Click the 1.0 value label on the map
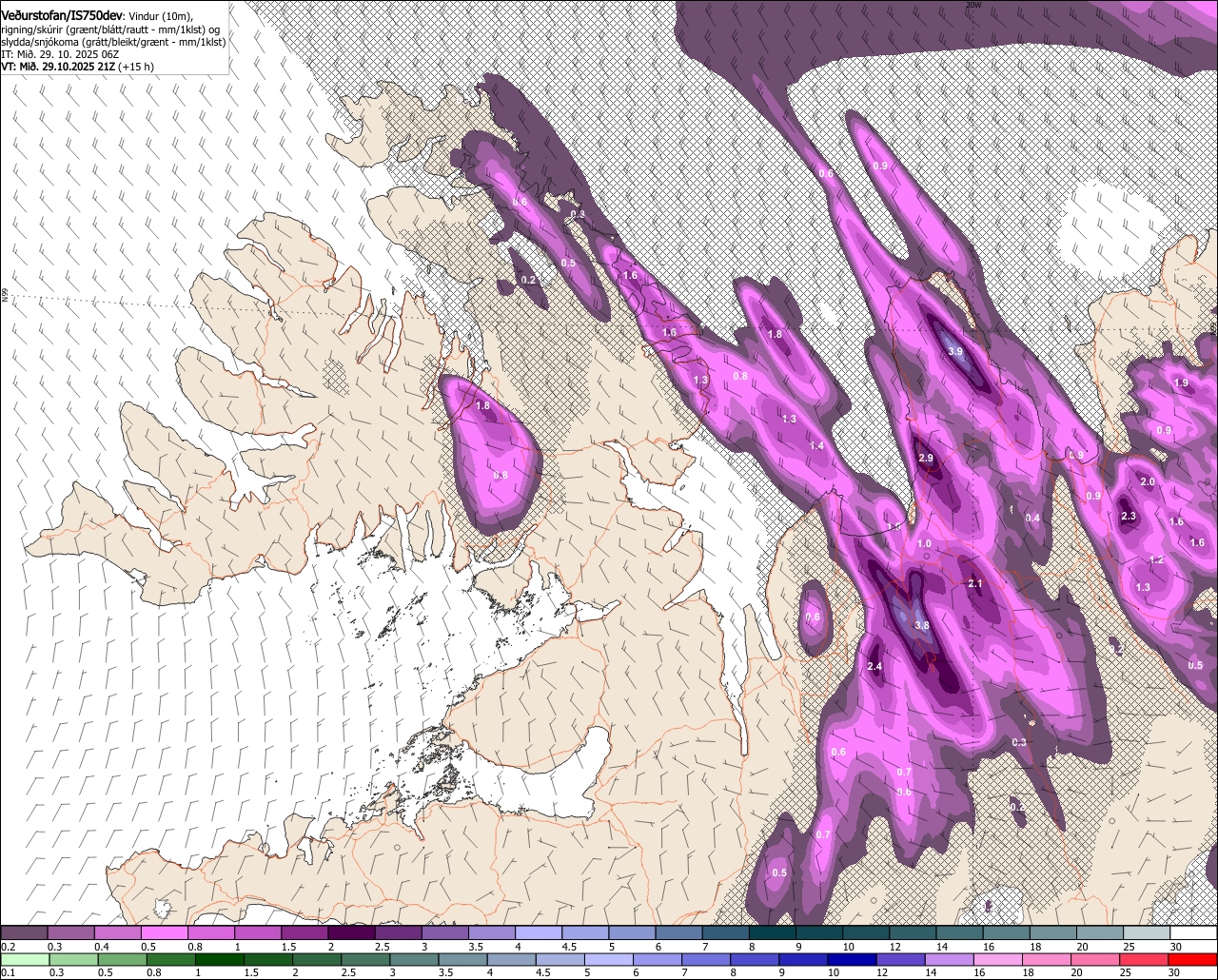 click(x=924, y=543)
